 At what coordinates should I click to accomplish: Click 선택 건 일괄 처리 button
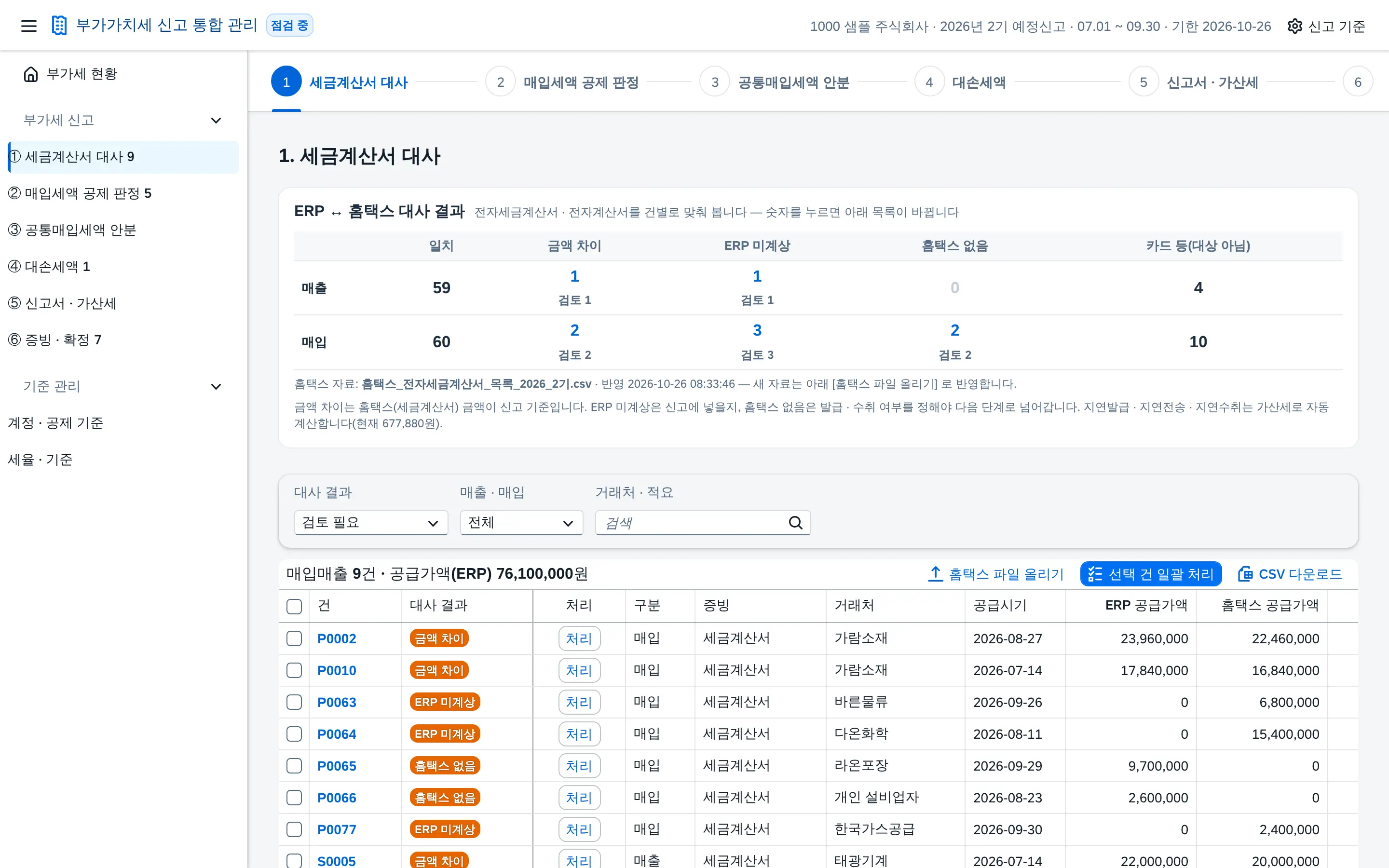pos(1151,574)
